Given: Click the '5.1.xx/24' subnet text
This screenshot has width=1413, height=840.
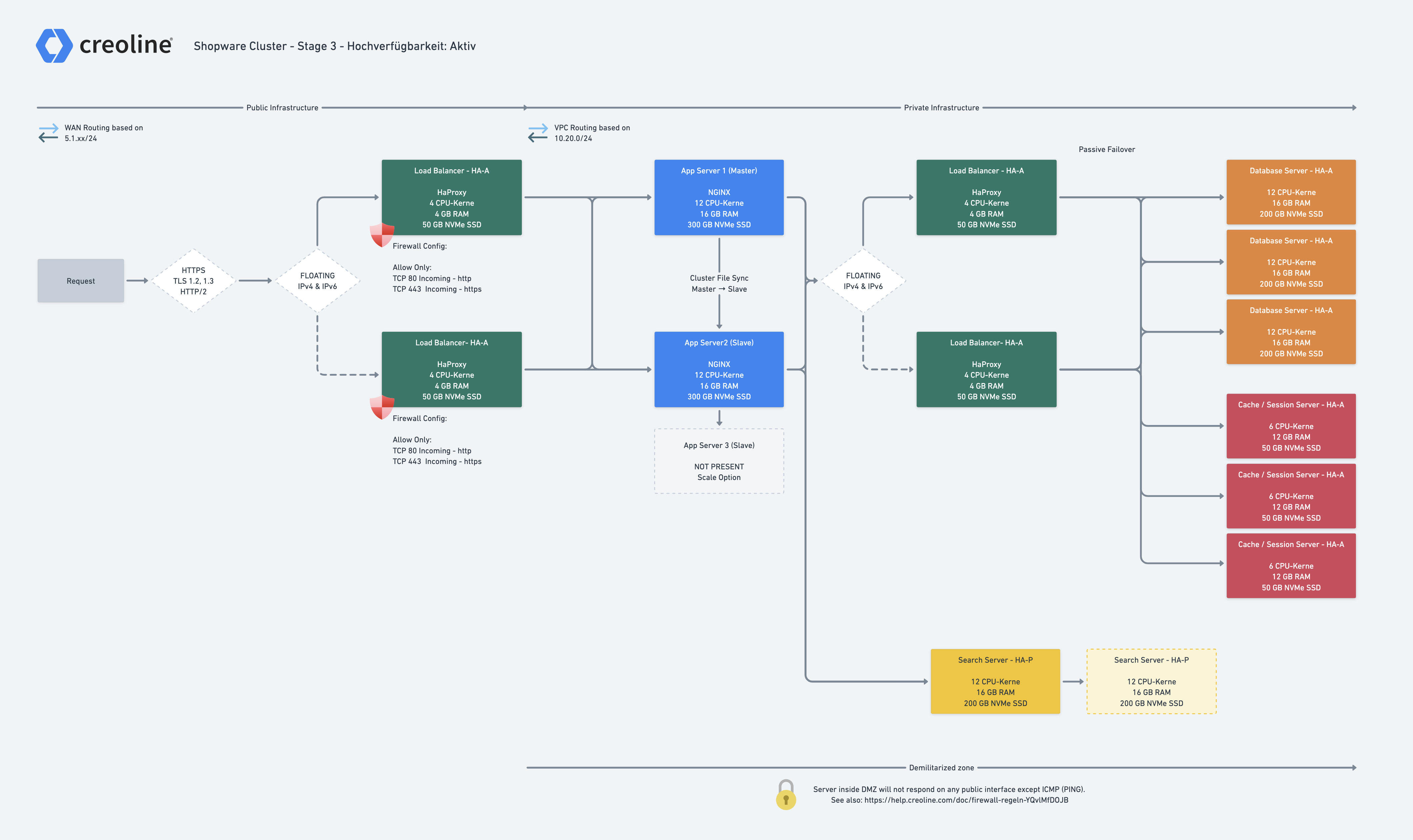Looking at the screenshot, I should pyautogui.click(x=80, y=139).
